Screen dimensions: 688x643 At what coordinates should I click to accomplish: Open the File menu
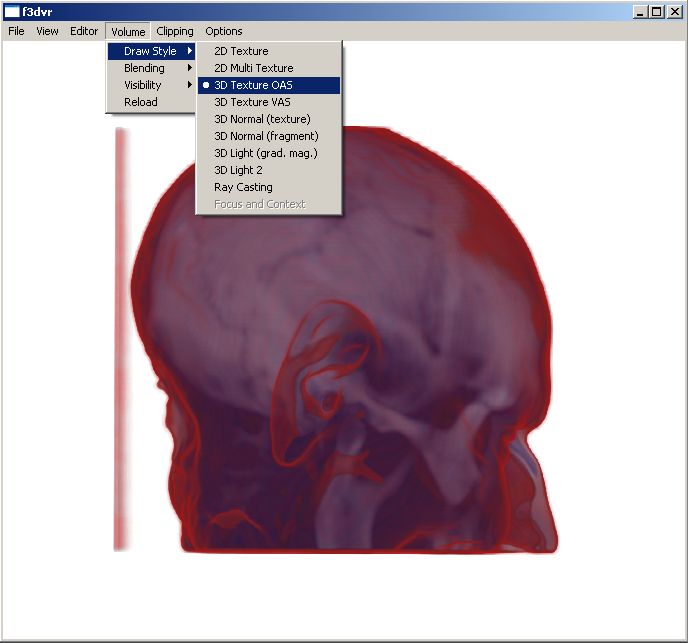pos(16,31)
